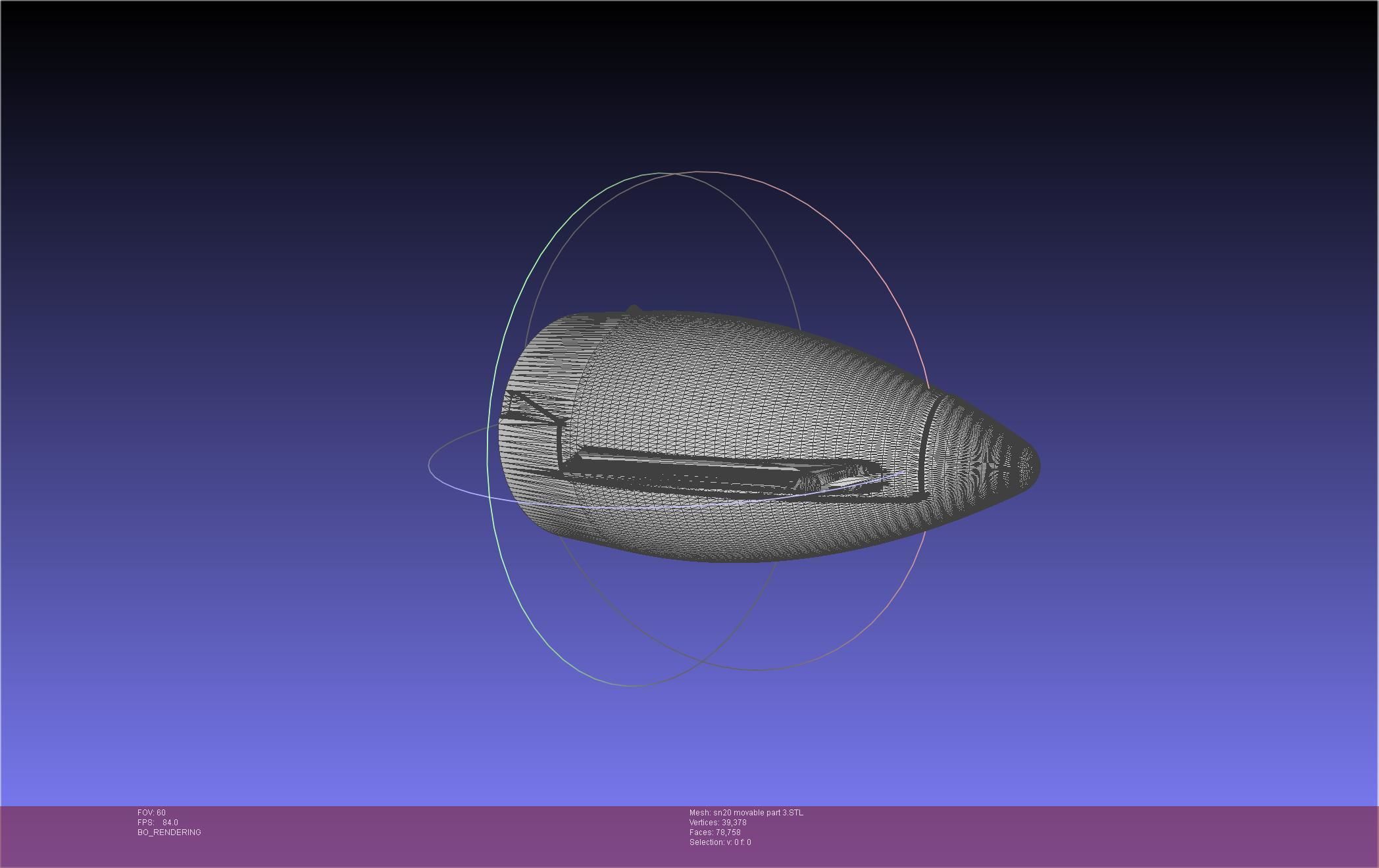Click the FOV: 60 readout
Viewport: 1379px width, 868px height.
pos(152,813)
